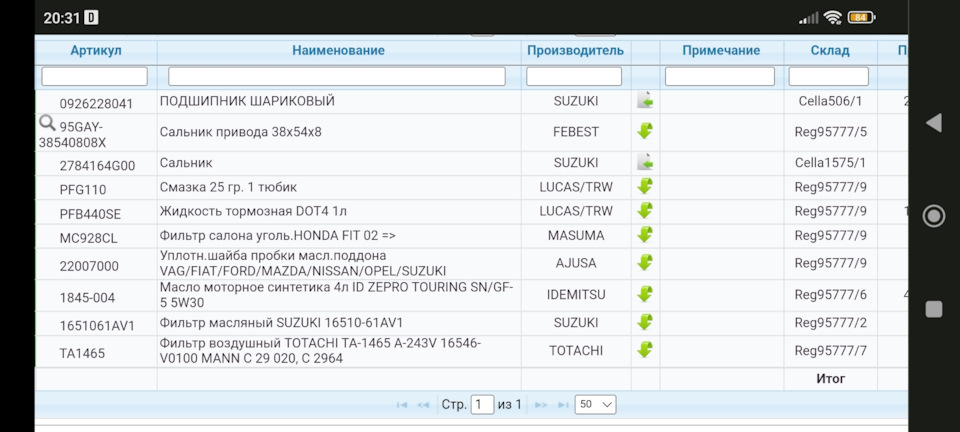Click the green arrow icon in 1651061AV1 row

point(645,322)
